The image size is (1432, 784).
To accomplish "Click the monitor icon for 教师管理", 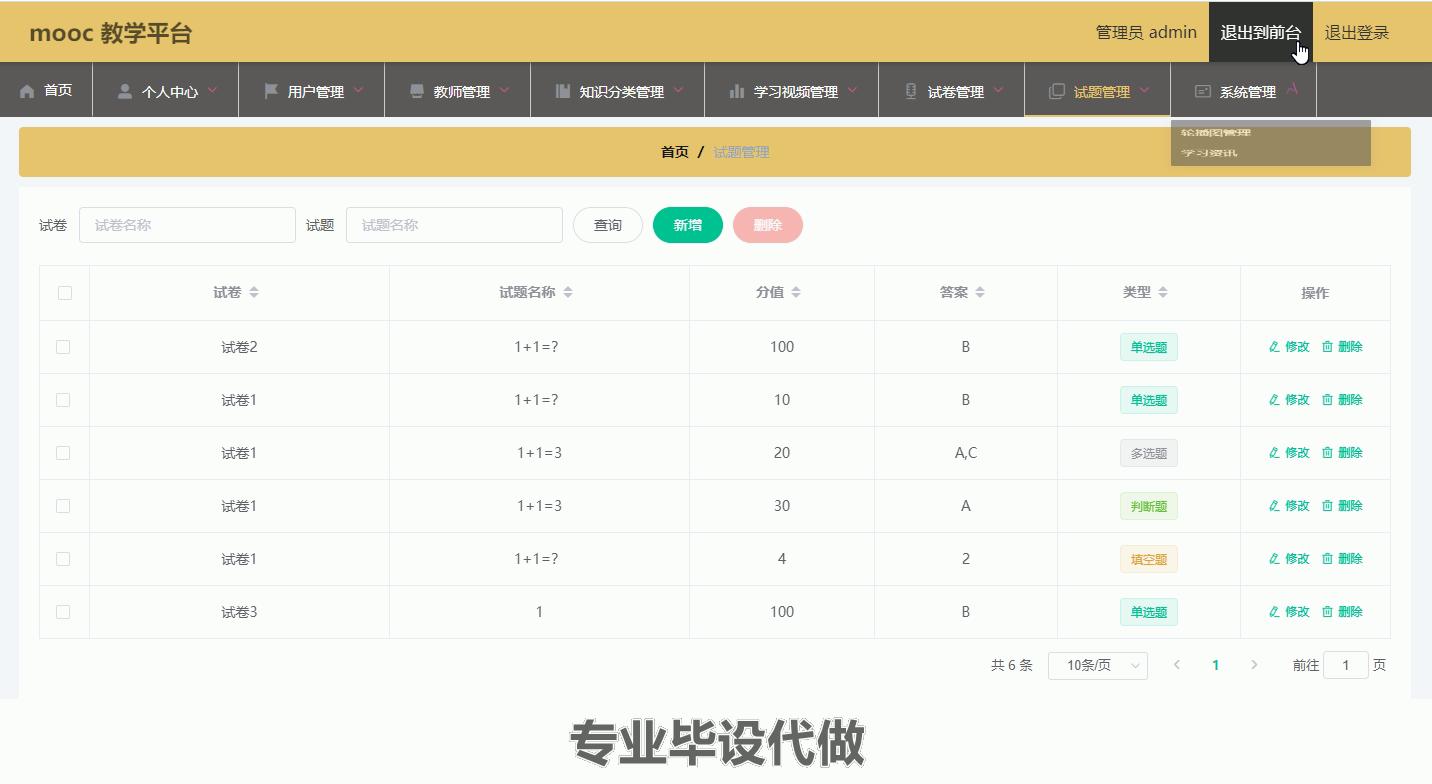I will pyautogui.click(x=415, y=91).
